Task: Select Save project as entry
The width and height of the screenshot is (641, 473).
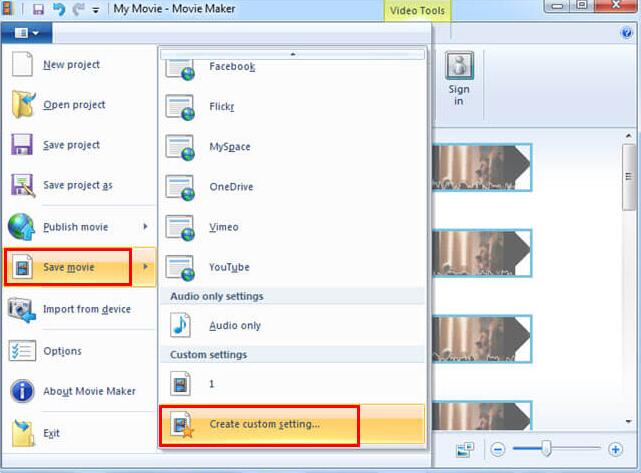Action: pyautogui.click(x=80, y=185)
